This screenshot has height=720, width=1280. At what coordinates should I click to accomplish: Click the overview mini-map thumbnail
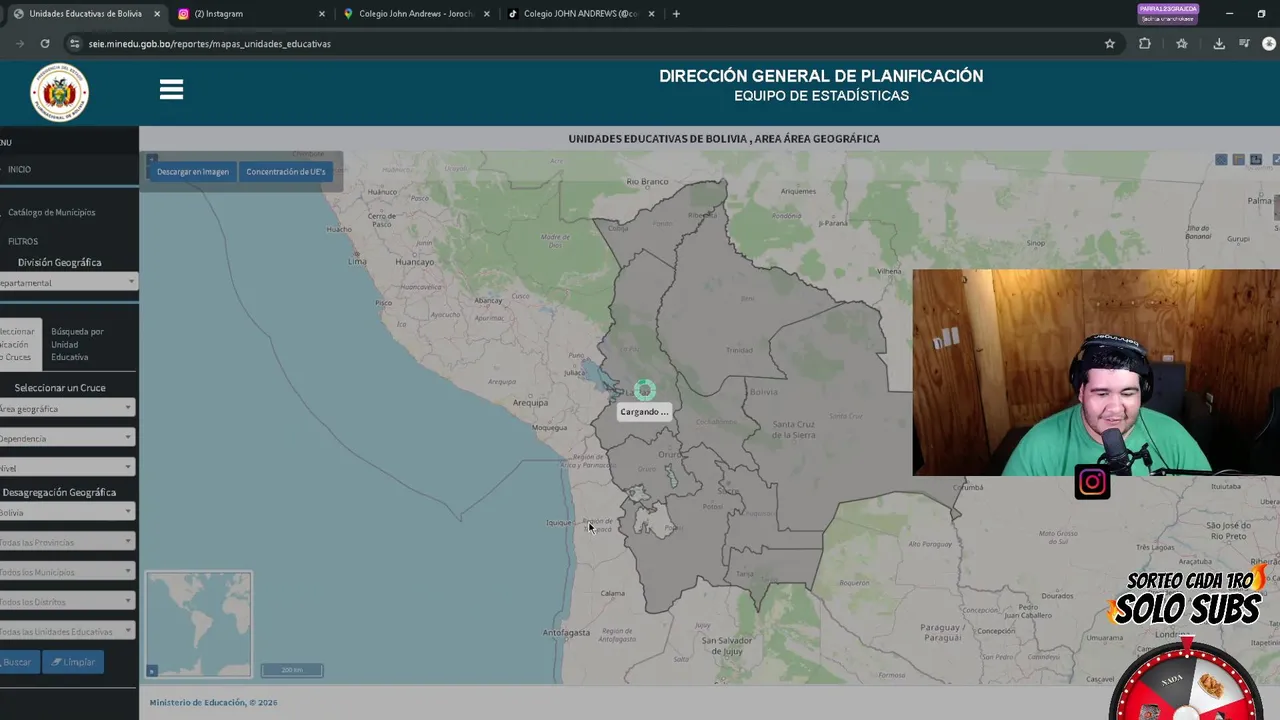(199, 622)
